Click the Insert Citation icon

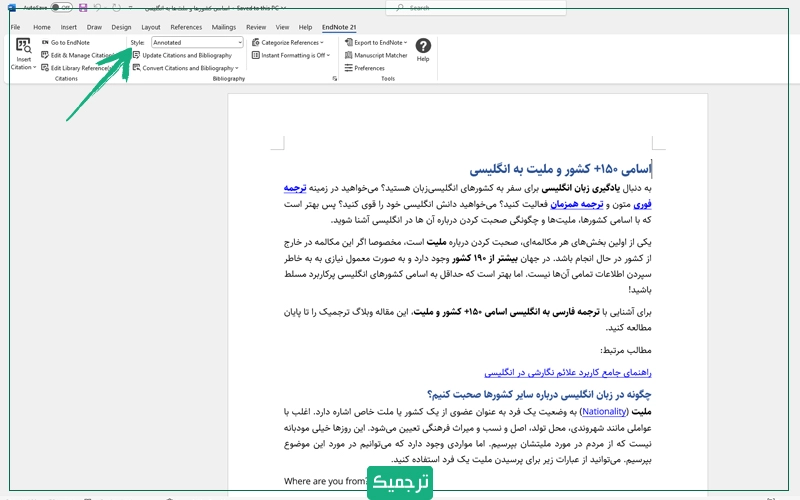pos(23,45)
